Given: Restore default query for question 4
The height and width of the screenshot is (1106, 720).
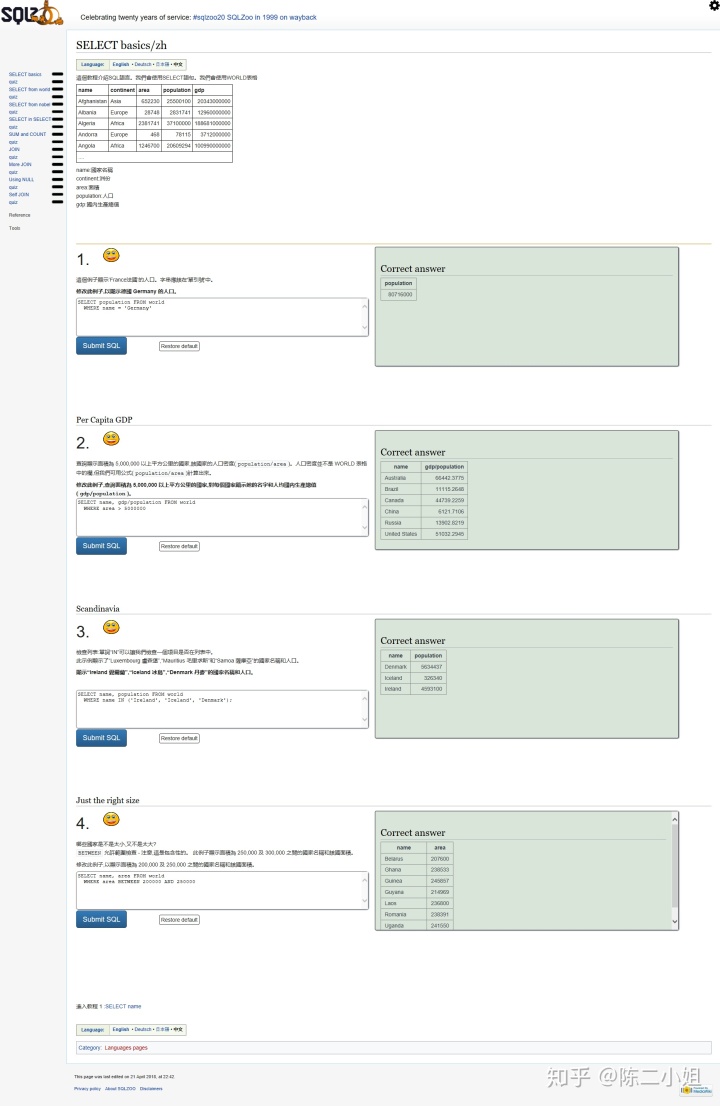Looking at the screenshot, I should click(179, 920).
